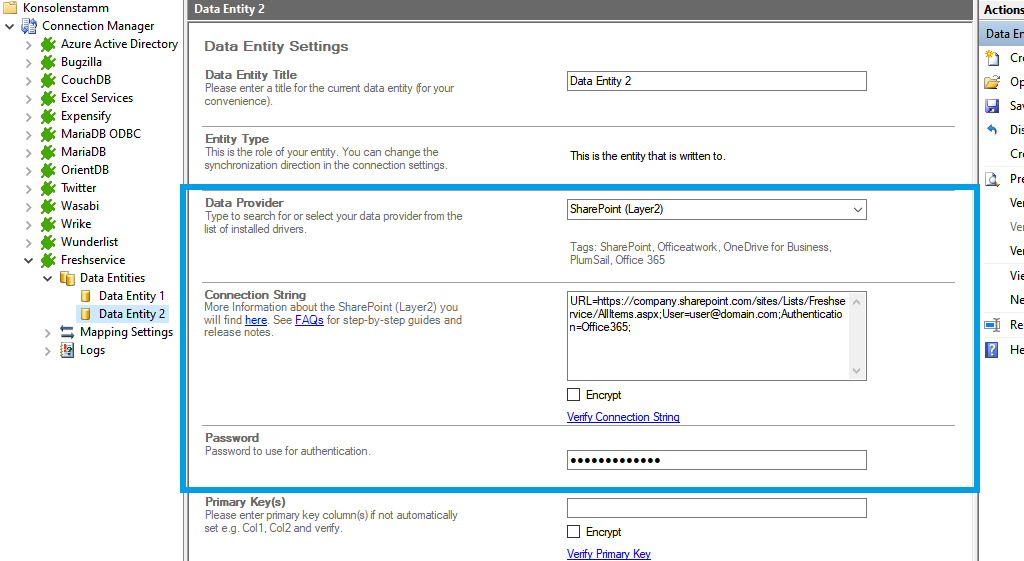Click the Mapping Settings icon
1024x561 pixels.
click(x=67, y=332)
